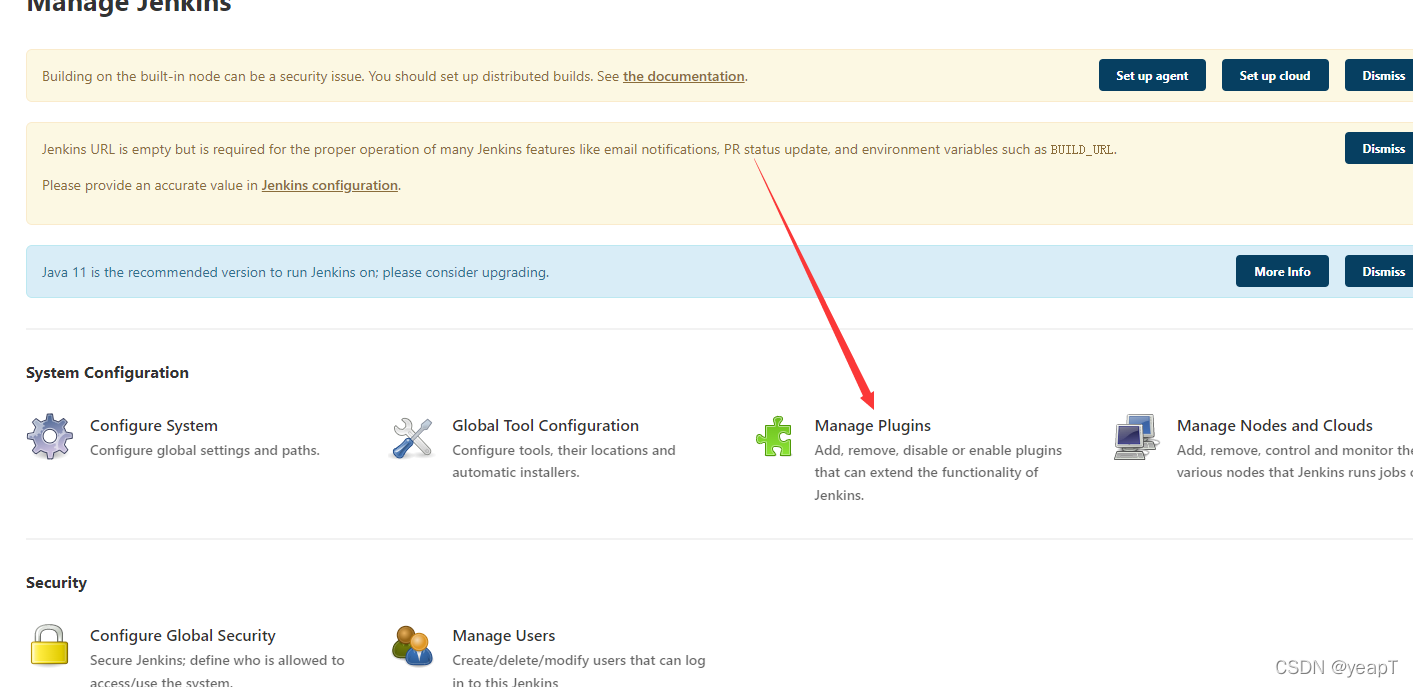Click the Set up cloud button
This screenshot has height=687, width=1413.
click(x=1275, y=75)
